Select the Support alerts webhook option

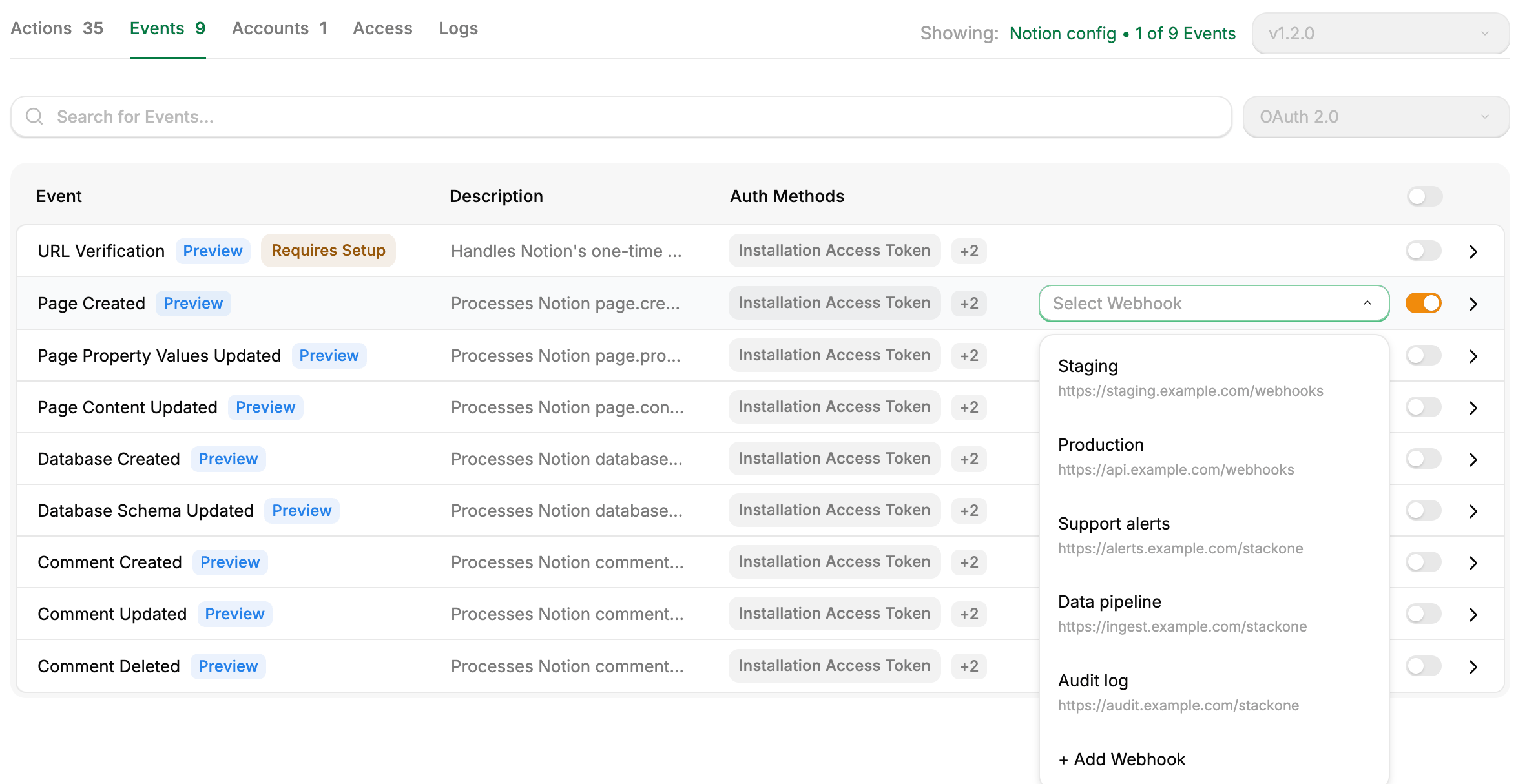click(1214, 535)
